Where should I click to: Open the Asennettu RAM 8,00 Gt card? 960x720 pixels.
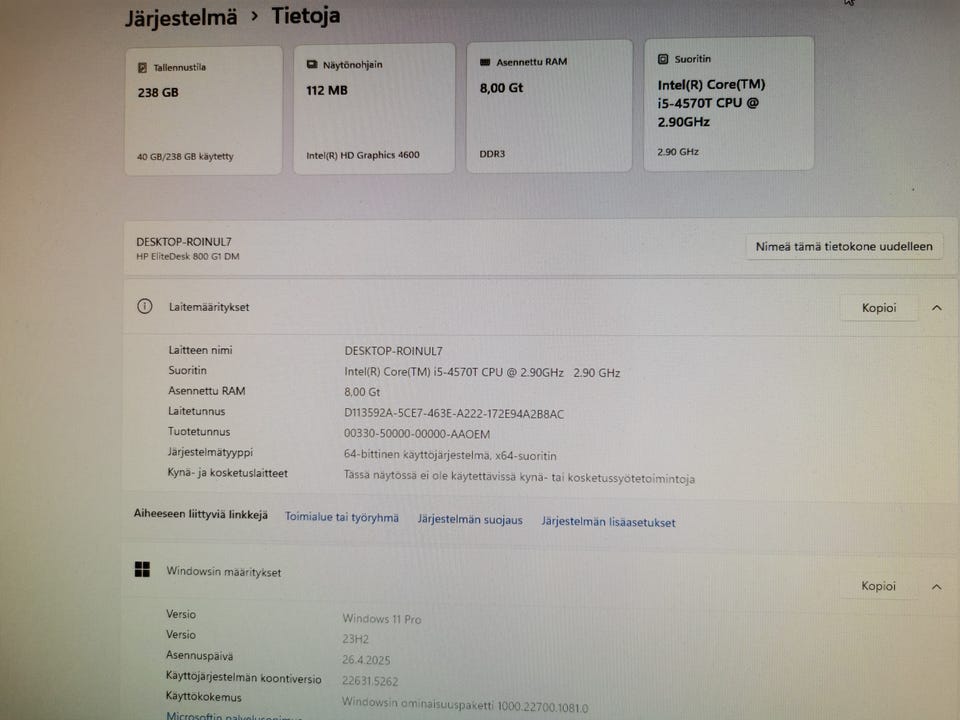tap(549, 107)
